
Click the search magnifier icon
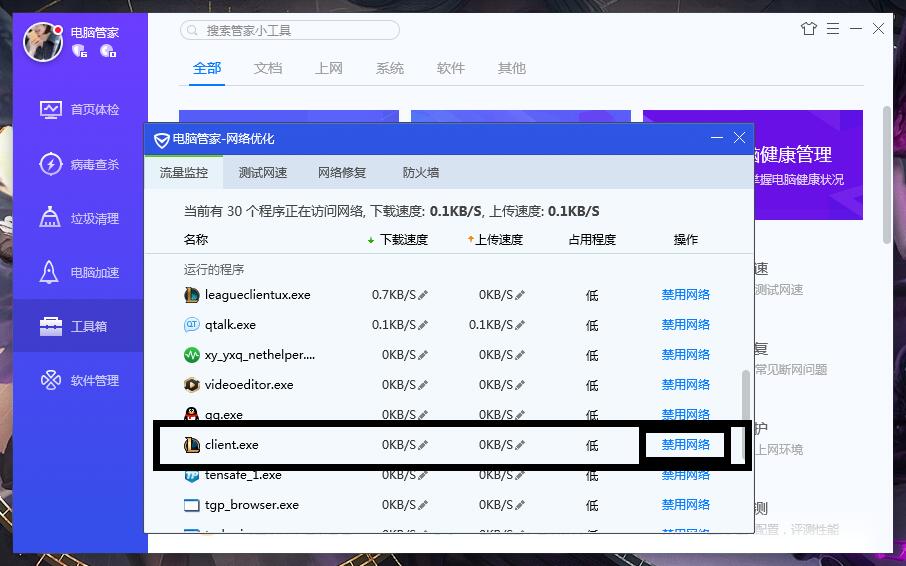(x=193, y=30)
